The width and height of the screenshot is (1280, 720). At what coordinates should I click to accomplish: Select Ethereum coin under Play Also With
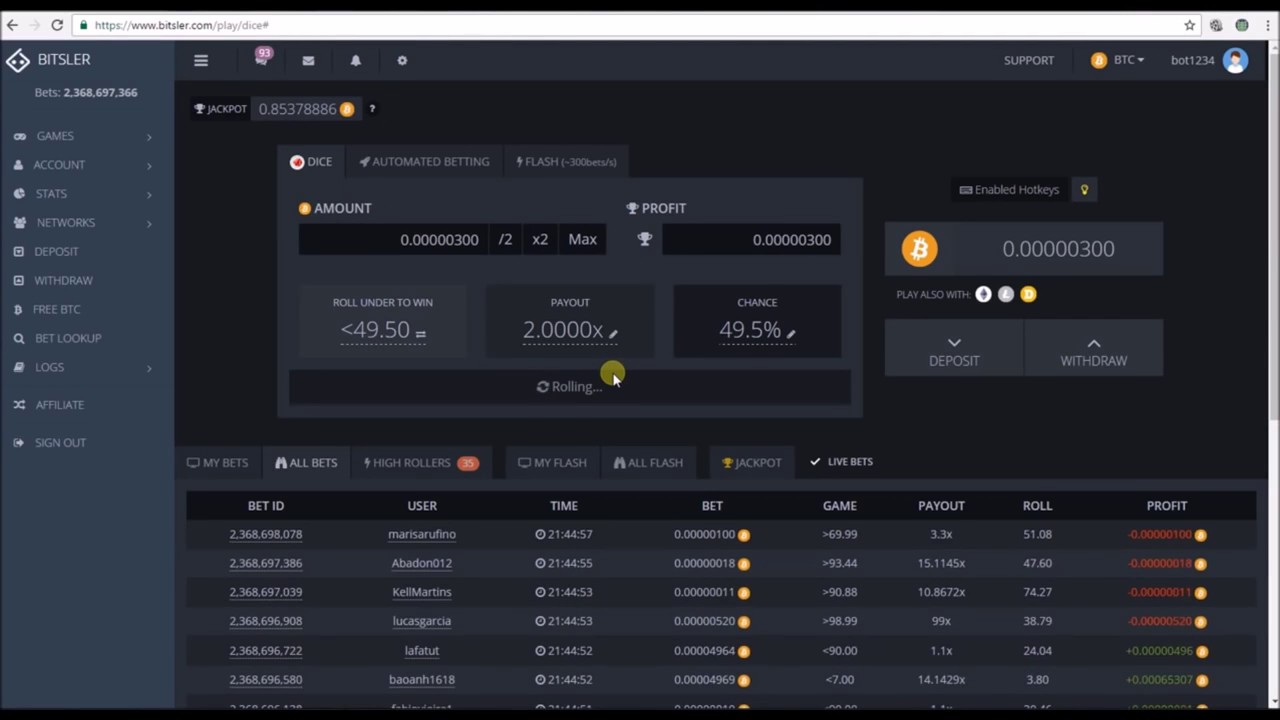click(x=984, y=294)
